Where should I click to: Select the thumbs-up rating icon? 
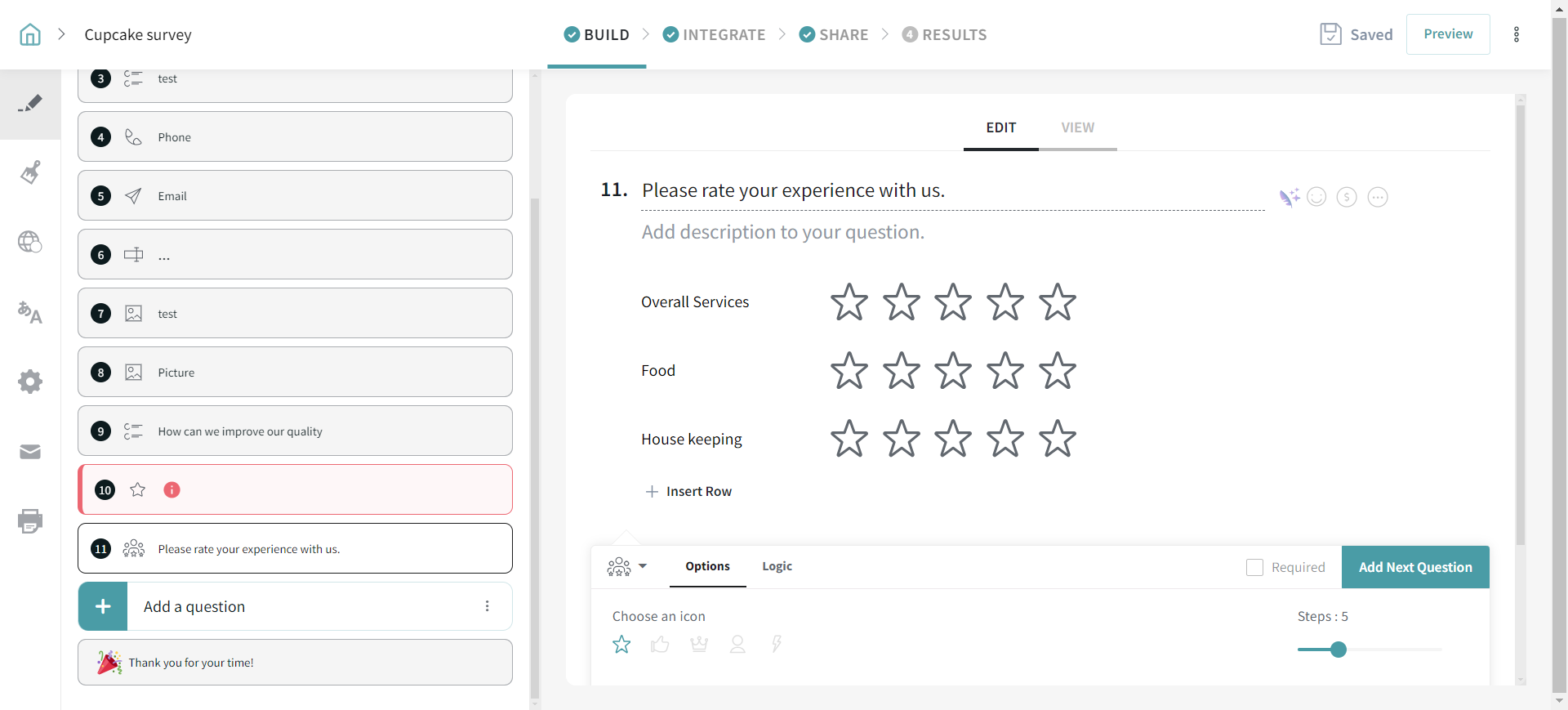click(660, 645)
